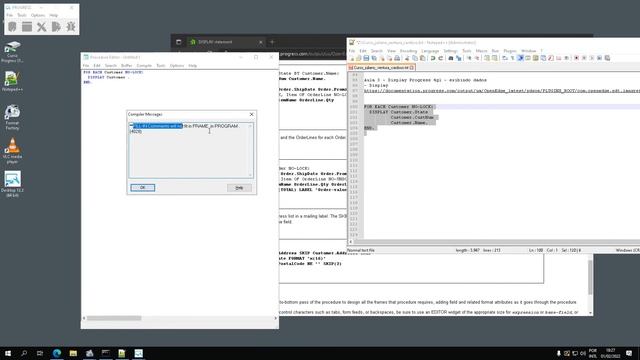The image size is (640, 360).
Task: Click first shield icon in PROGRESS toolbar
Action: click(12, 27)
